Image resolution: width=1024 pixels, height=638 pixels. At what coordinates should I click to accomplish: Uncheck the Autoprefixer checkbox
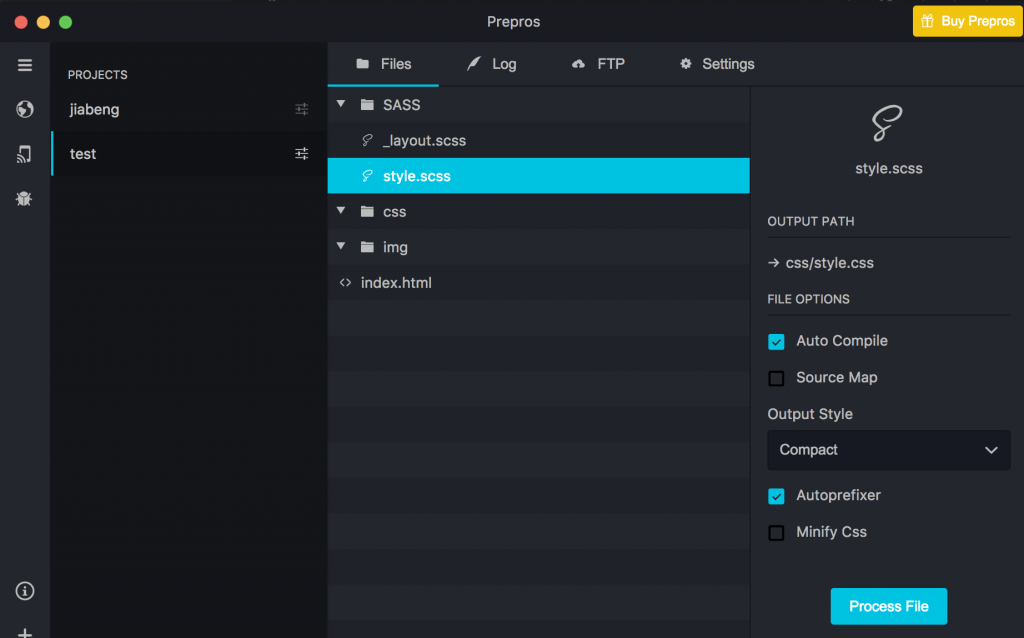pyautogui.click(x=776, y=496)
